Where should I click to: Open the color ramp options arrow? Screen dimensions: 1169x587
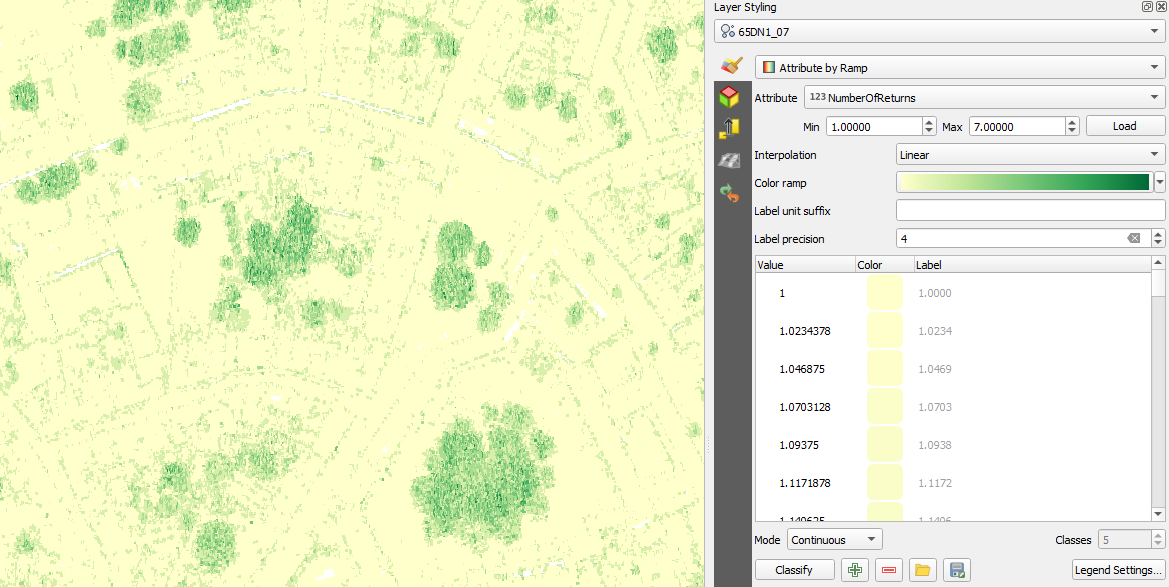click(1159, 182)
